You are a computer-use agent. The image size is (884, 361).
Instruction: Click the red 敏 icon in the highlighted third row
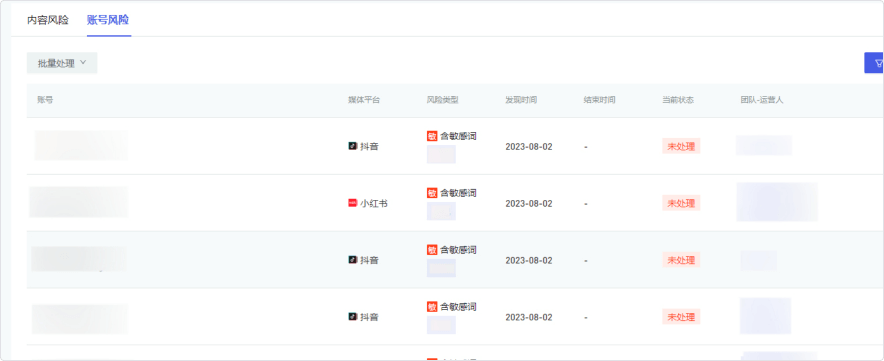click(432, 250)
